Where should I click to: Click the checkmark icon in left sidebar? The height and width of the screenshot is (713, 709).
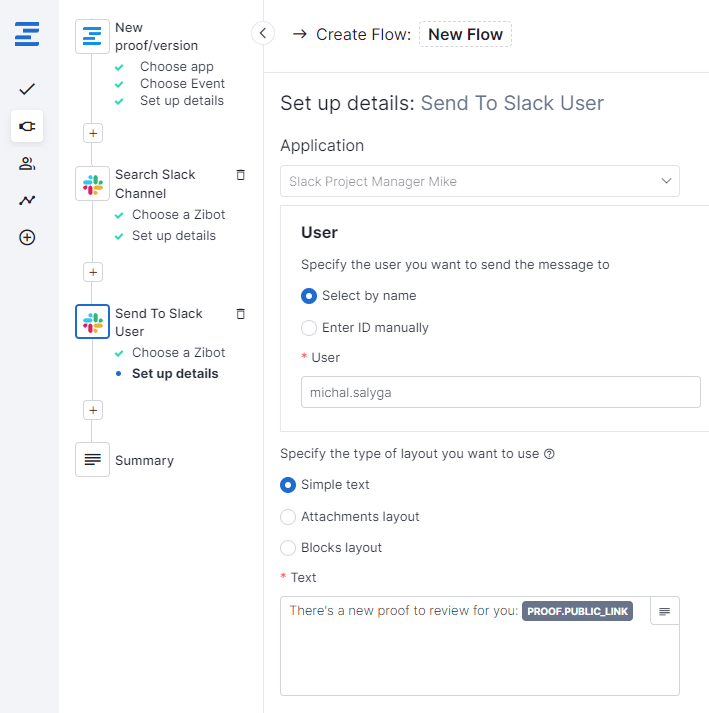pyautogui.click(x=27, y=89)
